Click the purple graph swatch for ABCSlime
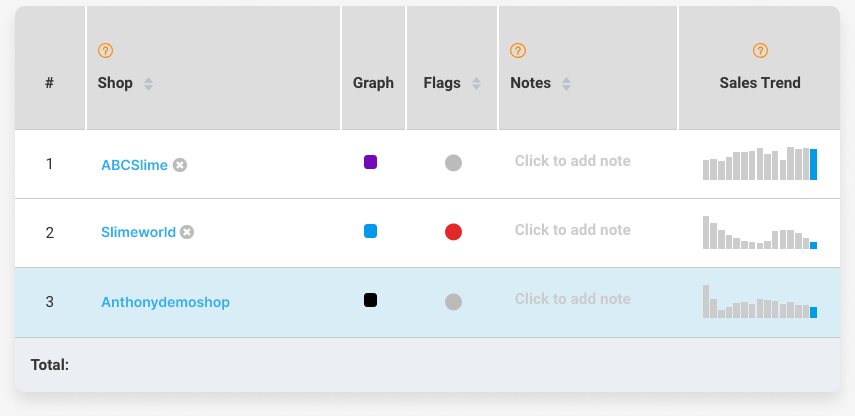Screen dimensions: 855x416 click(x=370, y=162)
